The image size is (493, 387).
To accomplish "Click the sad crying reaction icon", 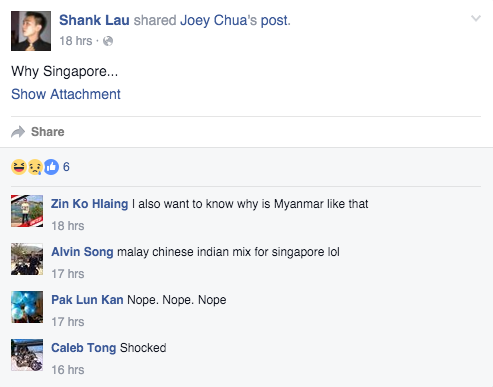I will pos(35,167).
